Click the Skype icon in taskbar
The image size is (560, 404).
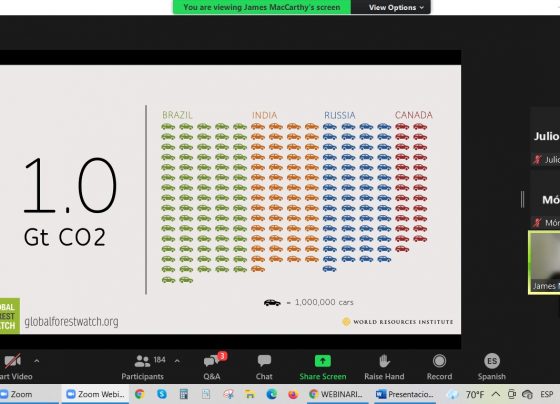162,394
